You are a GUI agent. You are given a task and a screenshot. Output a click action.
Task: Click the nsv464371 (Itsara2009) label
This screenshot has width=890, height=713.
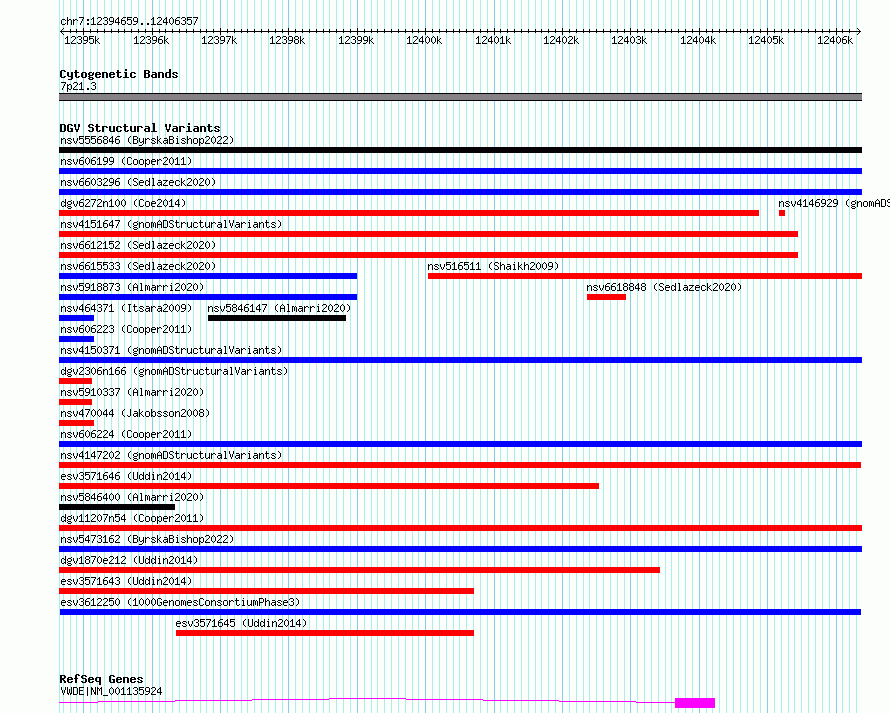(x=126, y=308)
